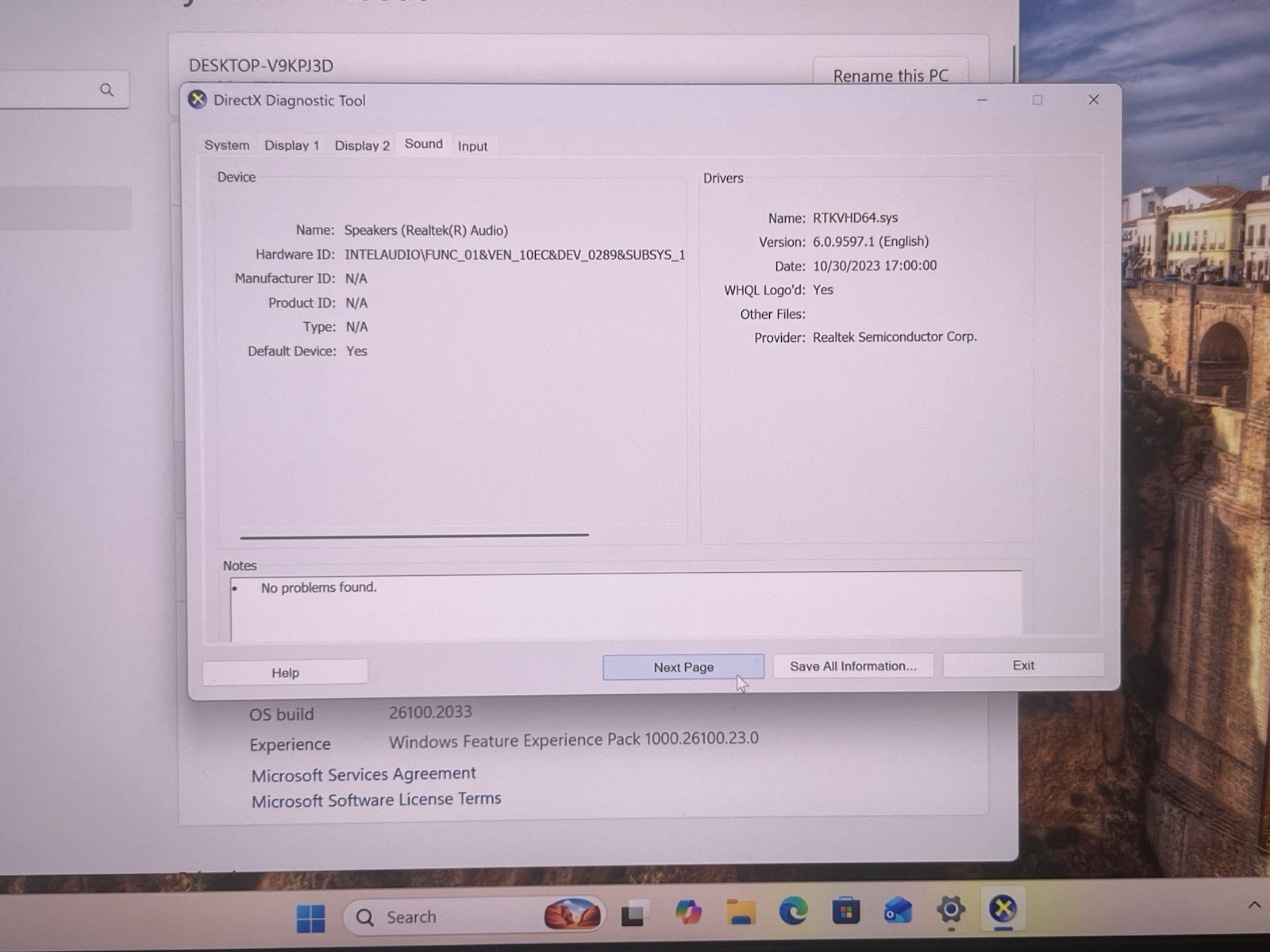This screenshot has width=1270, height=952.
Task: Open Task View from taskbar
Action: tap(634, 914)
